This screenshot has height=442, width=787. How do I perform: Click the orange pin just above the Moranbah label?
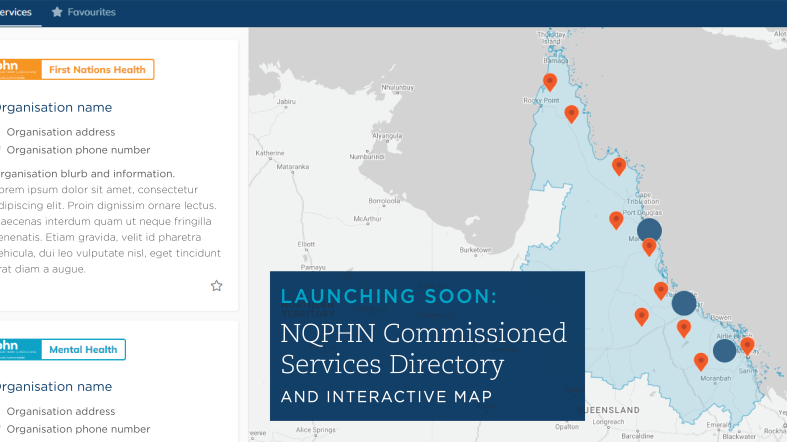(701, 362)
